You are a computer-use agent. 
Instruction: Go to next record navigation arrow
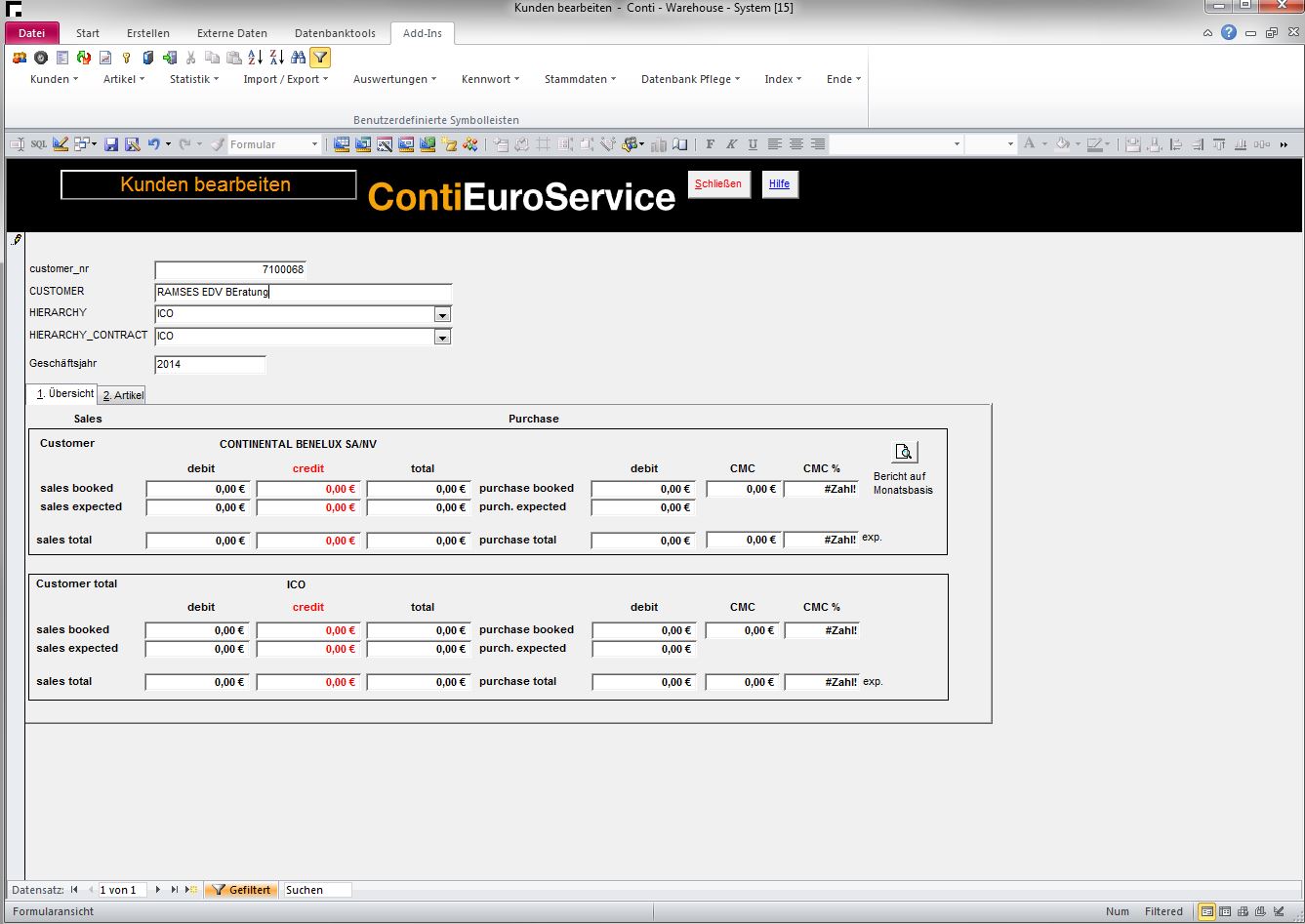click(x=158, y=890)
